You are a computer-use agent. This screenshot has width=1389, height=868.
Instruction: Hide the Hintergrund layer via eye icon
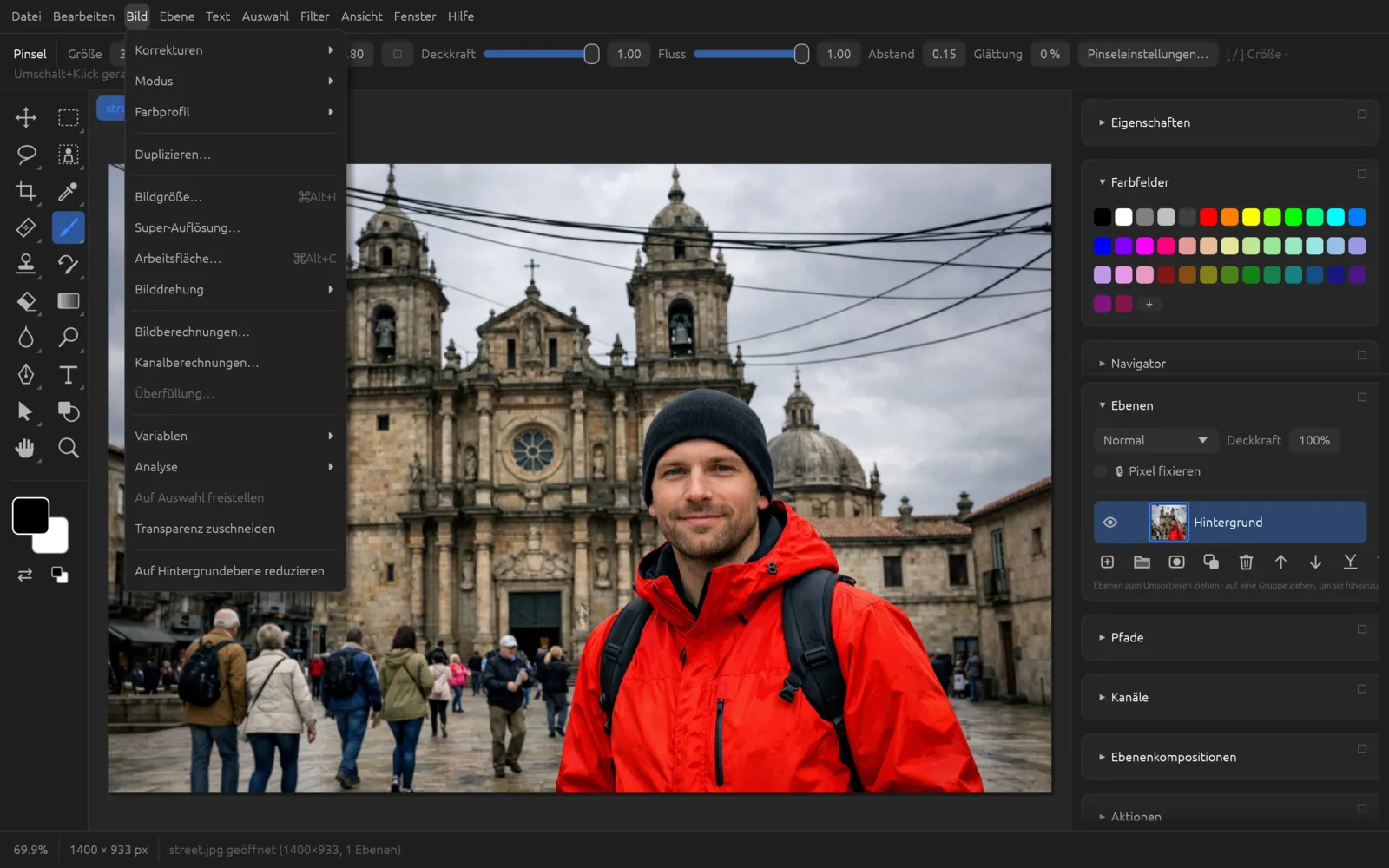pyautogui.click(x=1109, y=523)
